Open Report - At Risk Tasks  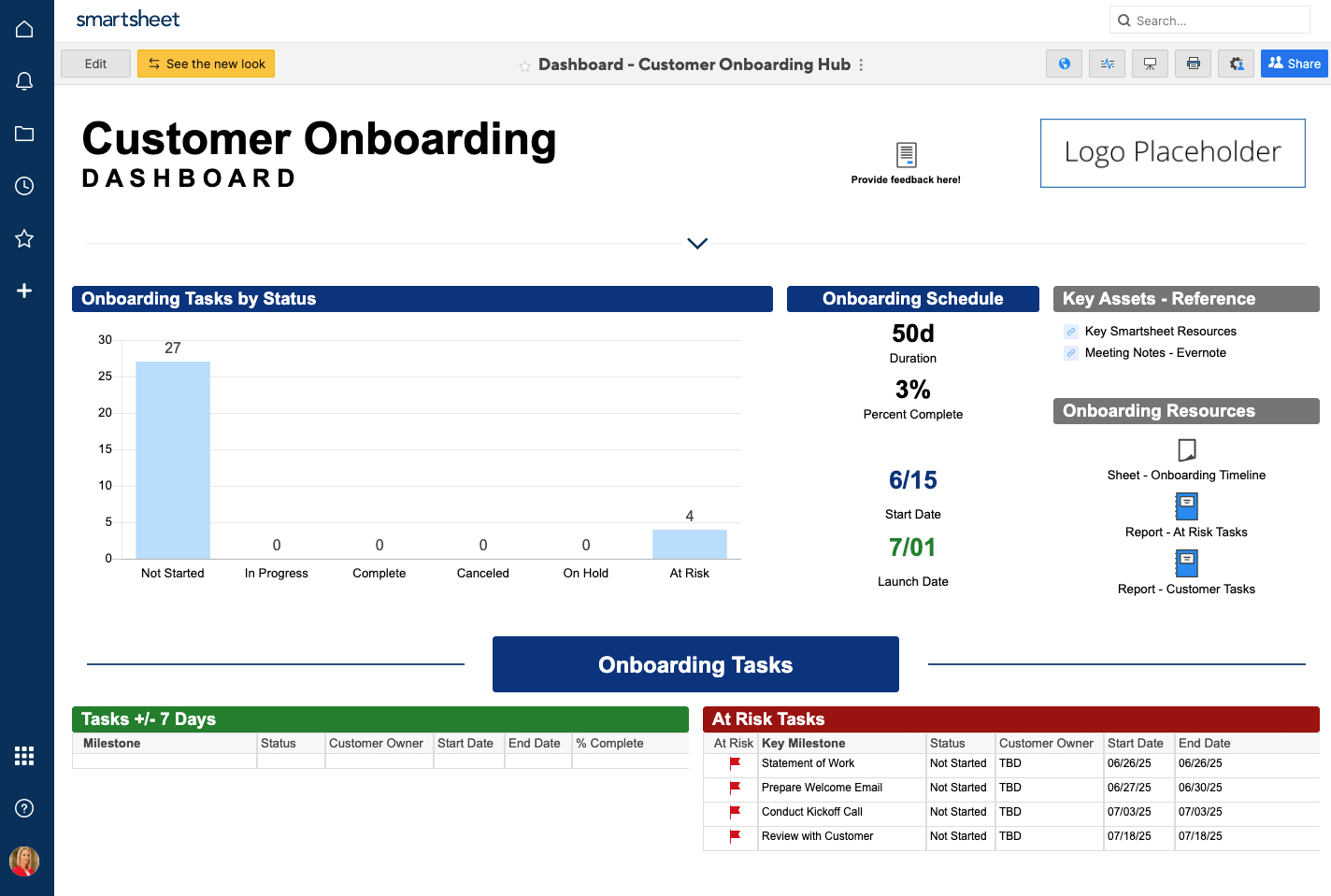click(x=1186, y=531)
